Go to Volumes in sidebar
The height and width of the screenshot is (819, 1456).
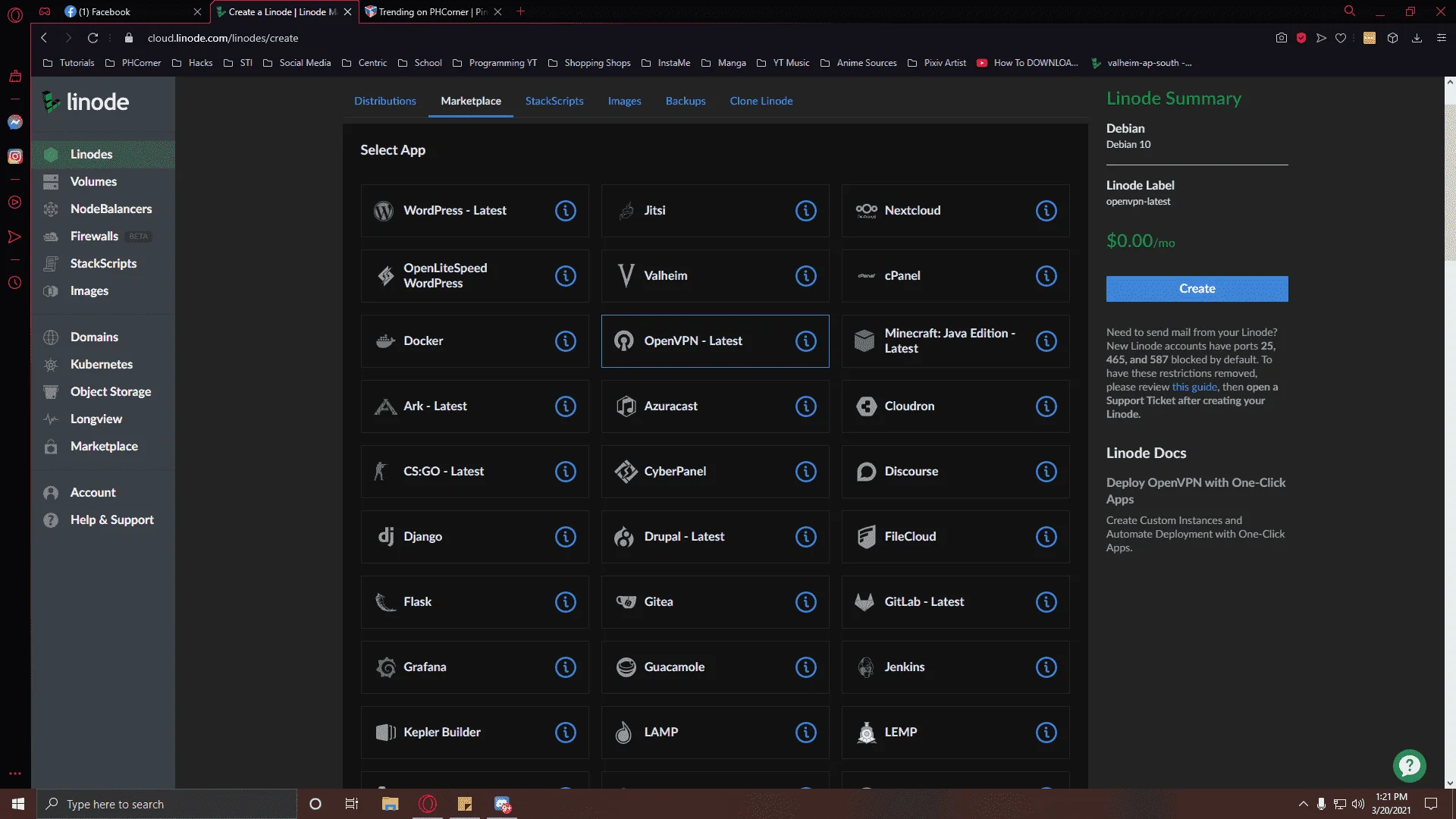coord(103,182)
